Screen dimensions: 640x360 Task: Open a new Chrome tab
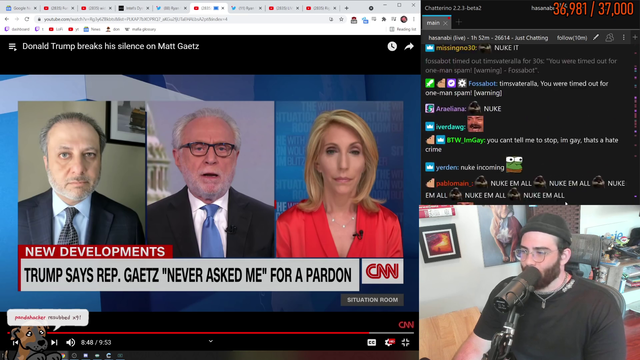click(347, 8)
